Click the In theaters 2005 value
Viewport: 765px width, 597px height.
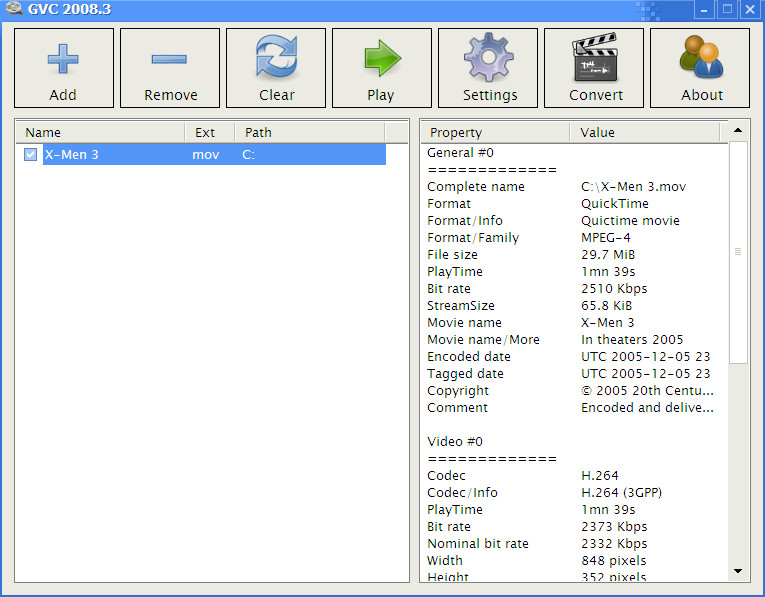[x=632, y=340]
